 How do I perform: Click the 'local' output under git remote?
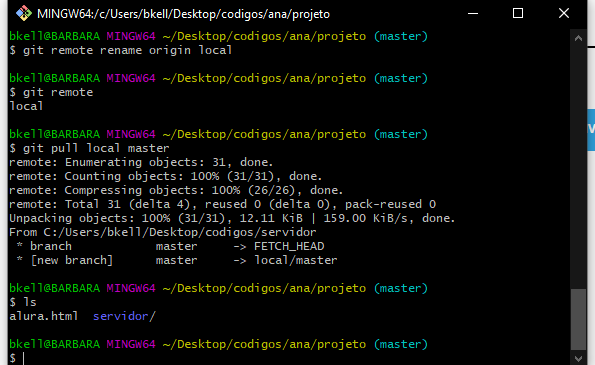click(26, 106)
